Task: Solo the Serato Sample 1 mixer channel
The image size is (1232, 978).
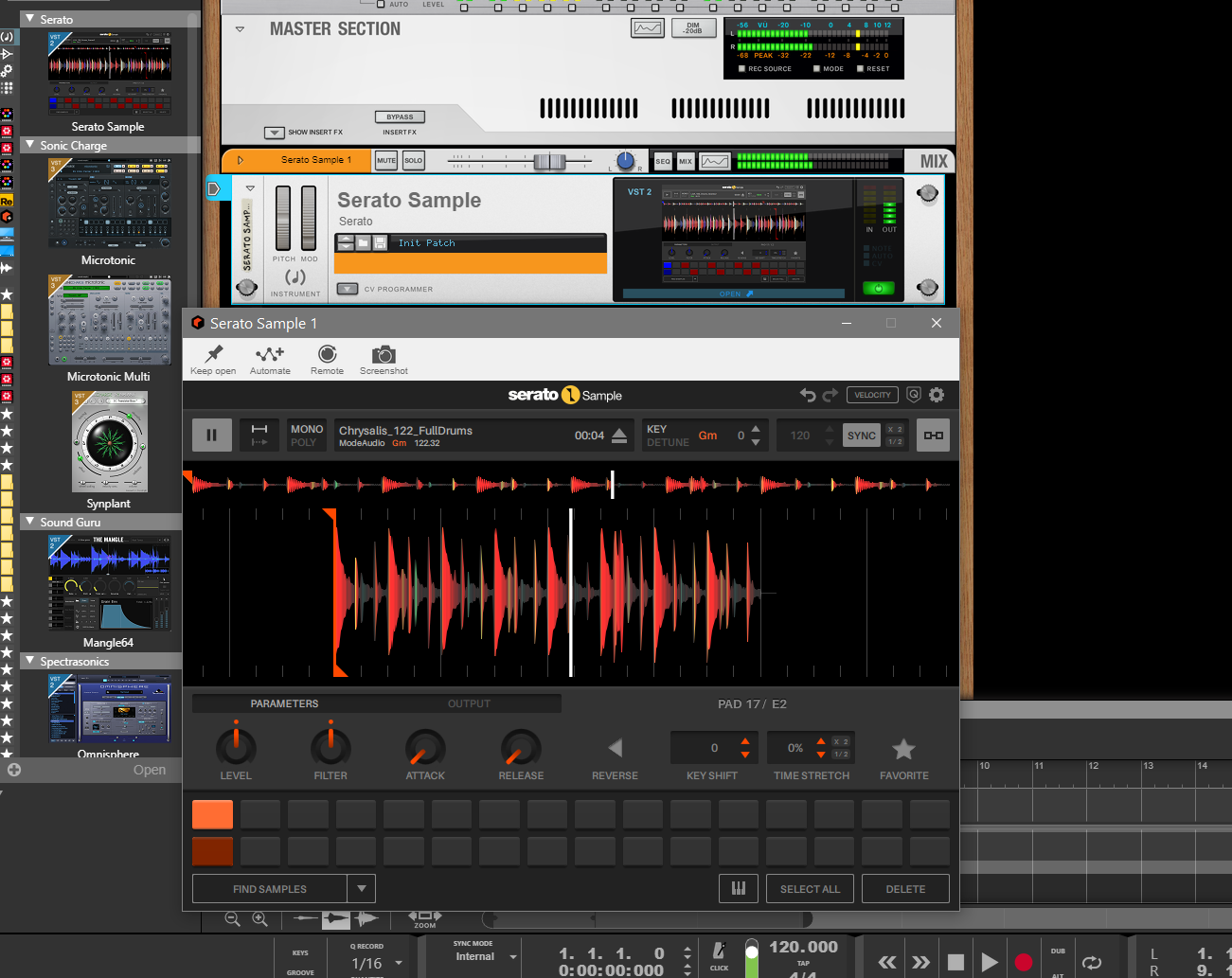Action: [414, 161]
